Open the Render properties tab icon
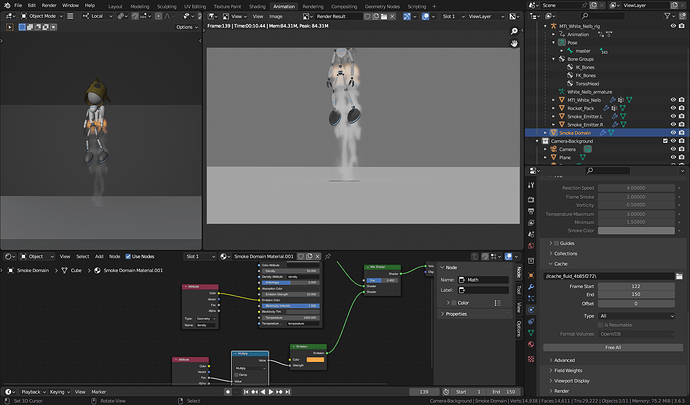690x405 pixels. pos(531,200)
